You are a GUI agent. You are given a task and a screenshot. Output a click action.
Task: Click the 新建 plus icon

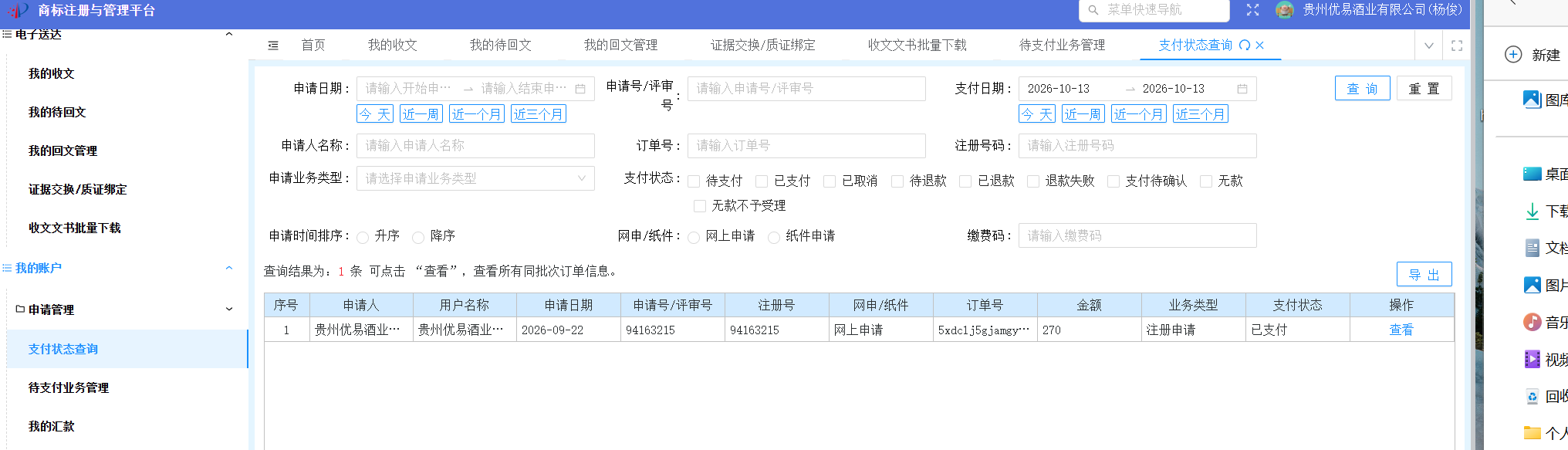1513,55
